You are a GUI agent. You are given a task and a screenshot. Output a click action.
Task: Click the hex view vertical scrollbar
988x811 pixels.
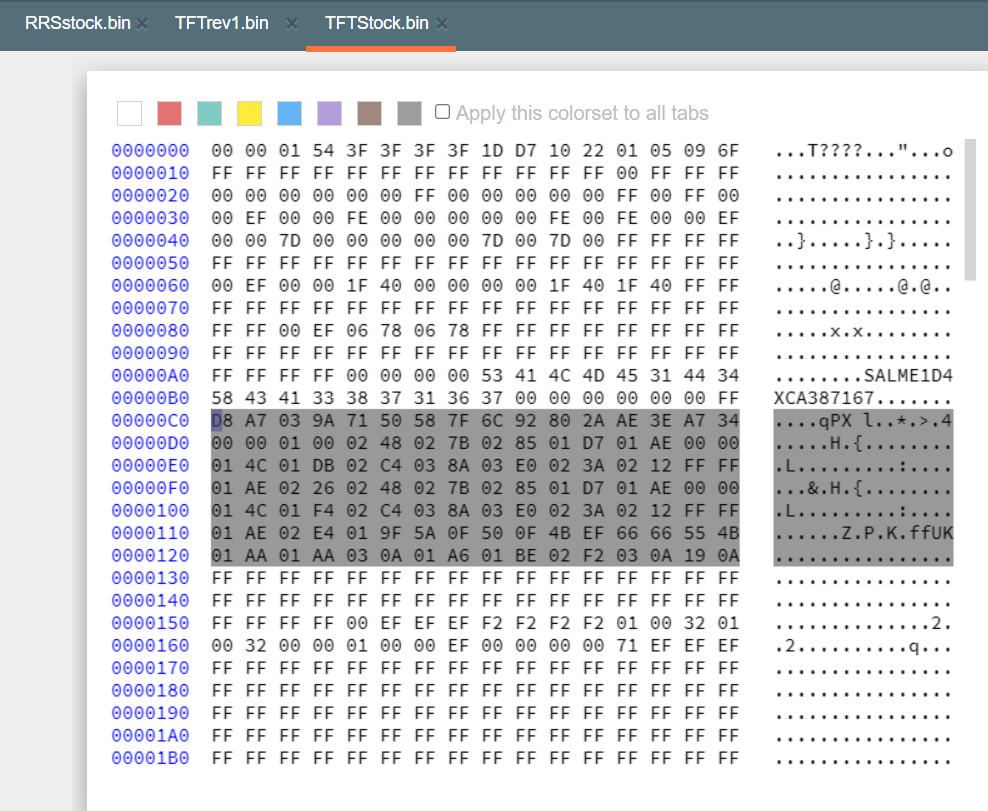tap(970, 210)
